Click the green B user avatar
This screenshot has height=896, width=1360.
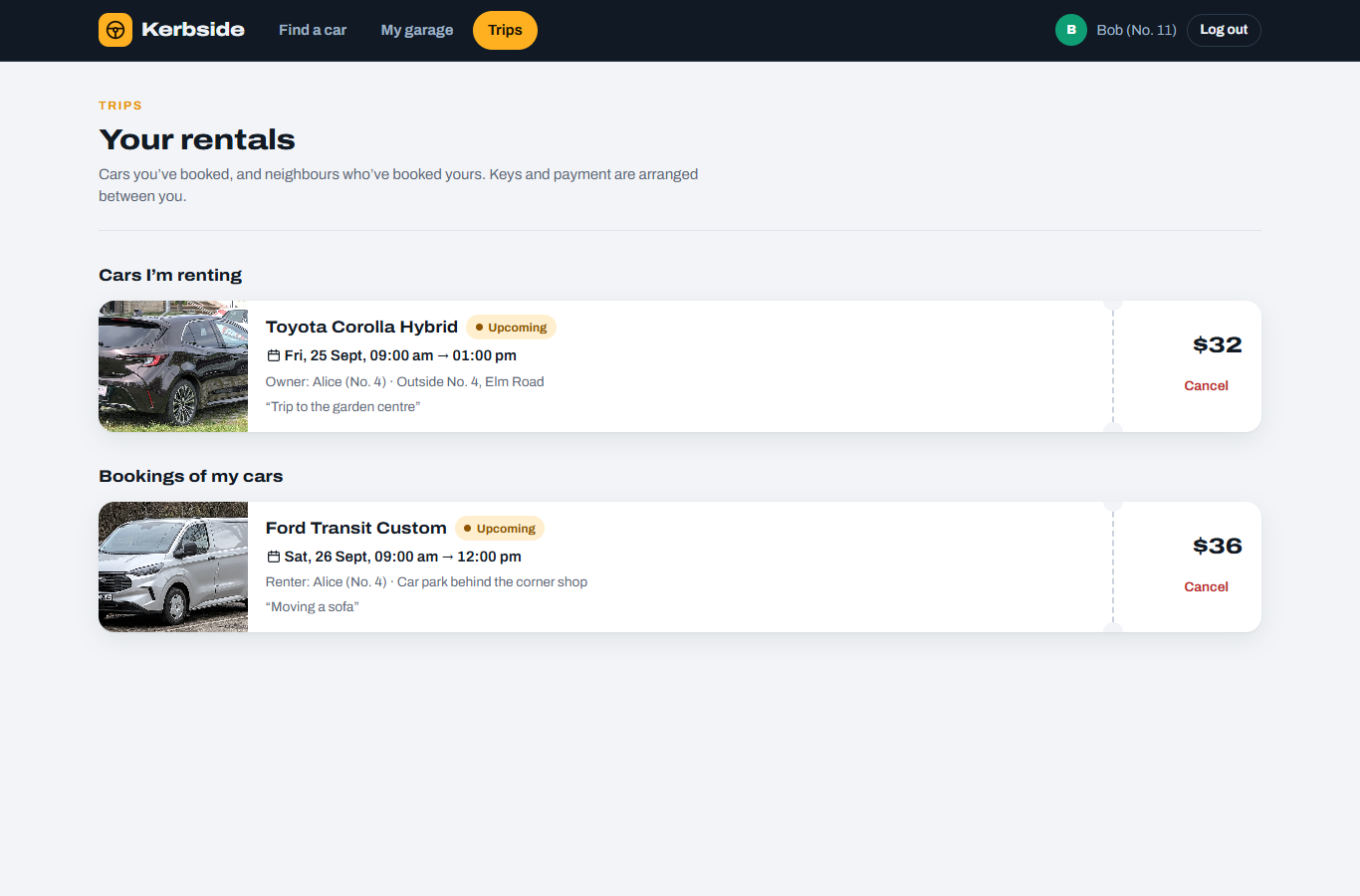[x=1071, y=30]
